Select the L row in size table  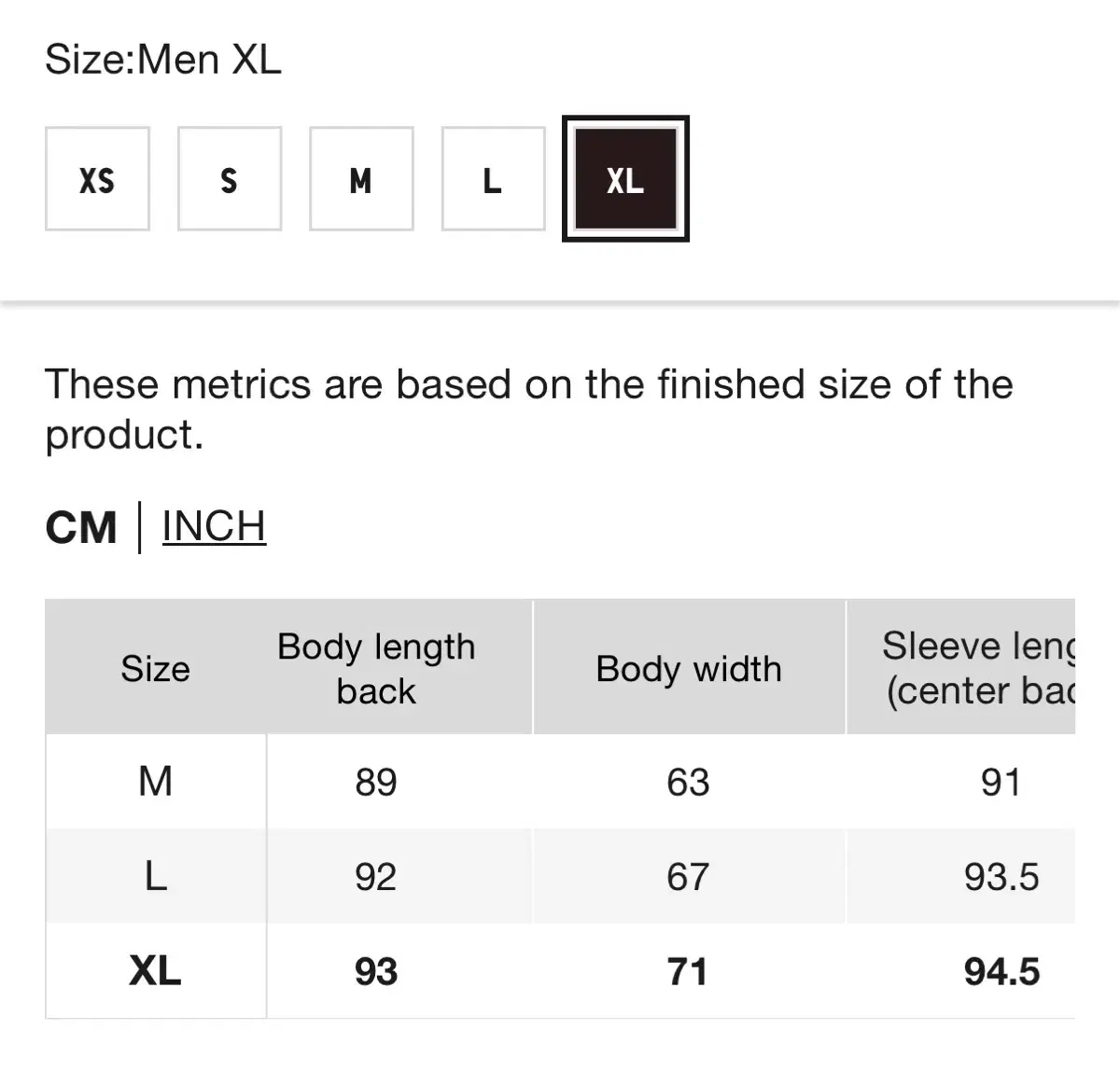point(560,877)
